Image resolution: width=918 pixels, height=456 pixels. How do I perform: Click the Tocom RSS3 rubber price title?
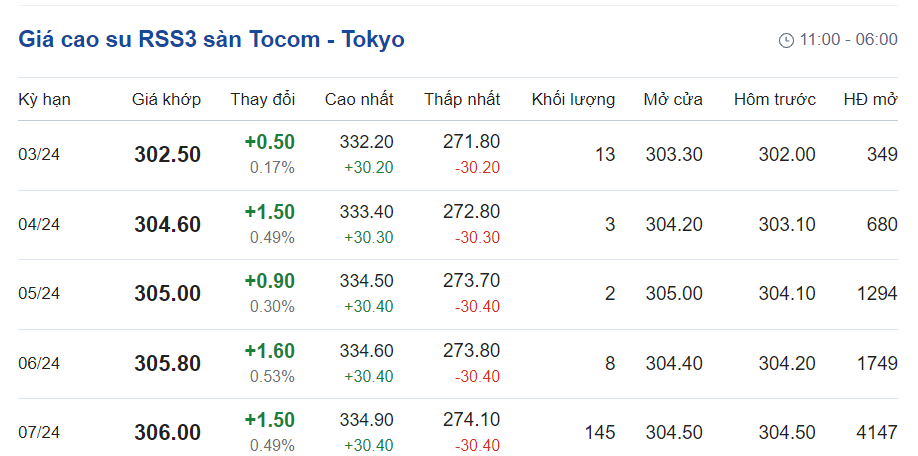point(211,39)
